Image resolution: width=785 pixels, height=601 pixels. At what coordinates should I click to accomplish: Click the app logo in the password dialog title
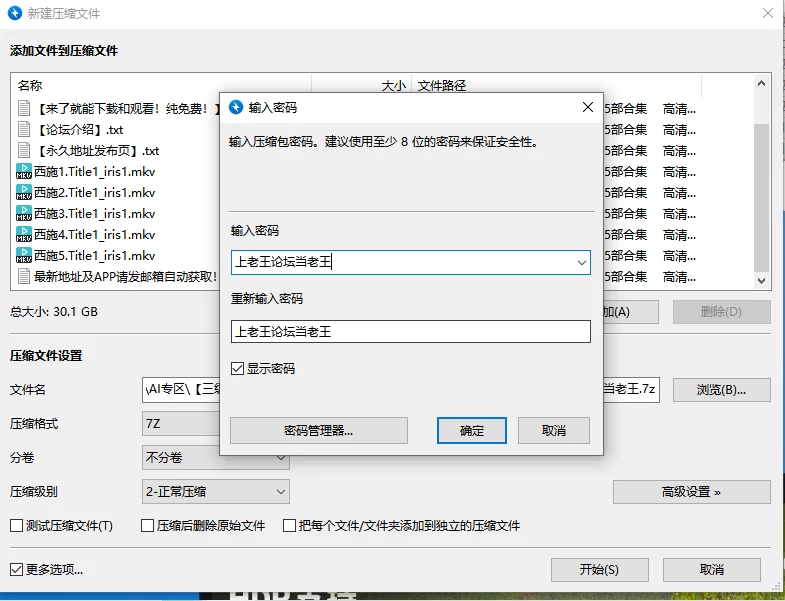coord(236,107)
